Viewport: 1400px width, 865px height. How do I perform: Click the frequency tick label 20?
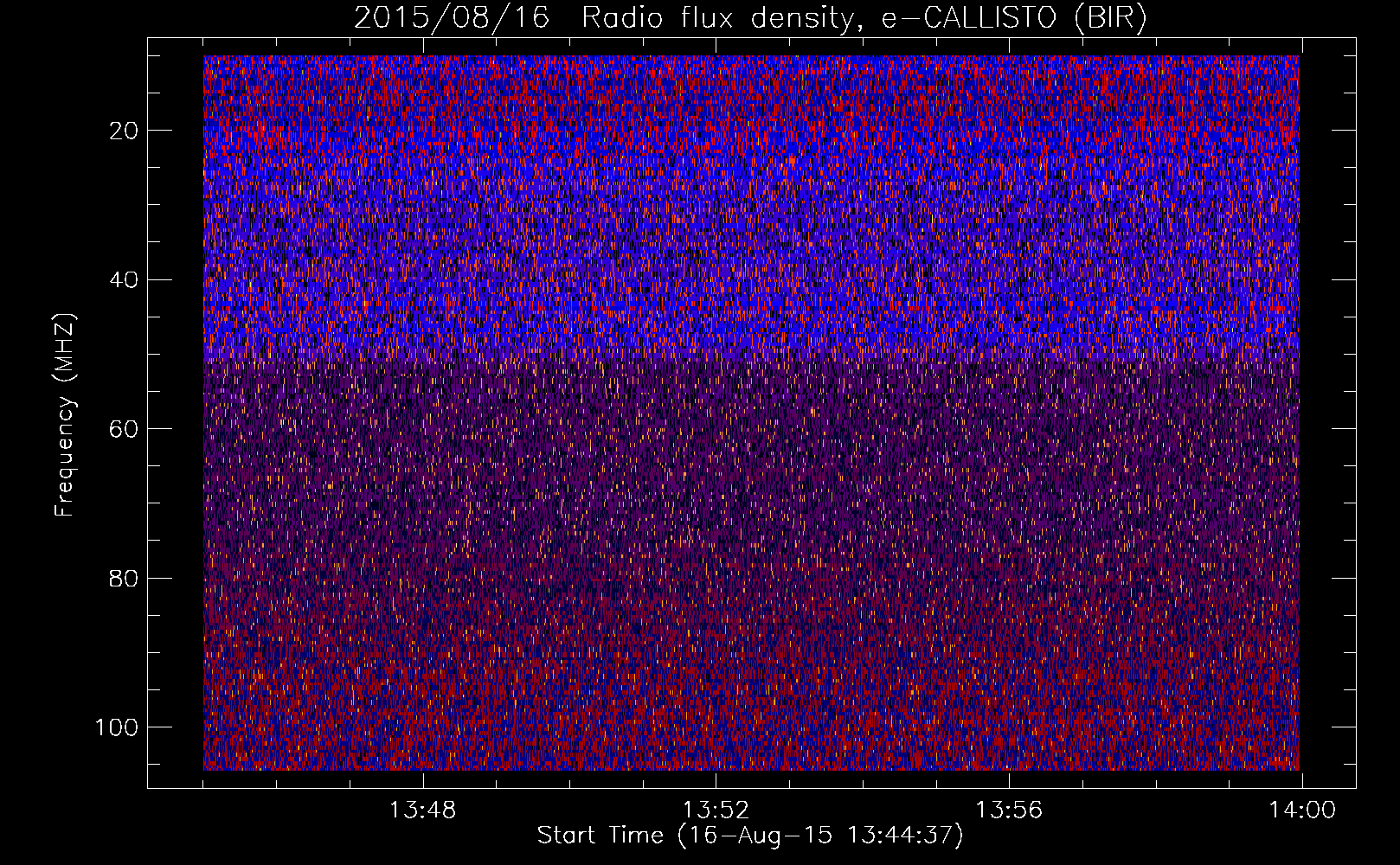pos(124,131)
